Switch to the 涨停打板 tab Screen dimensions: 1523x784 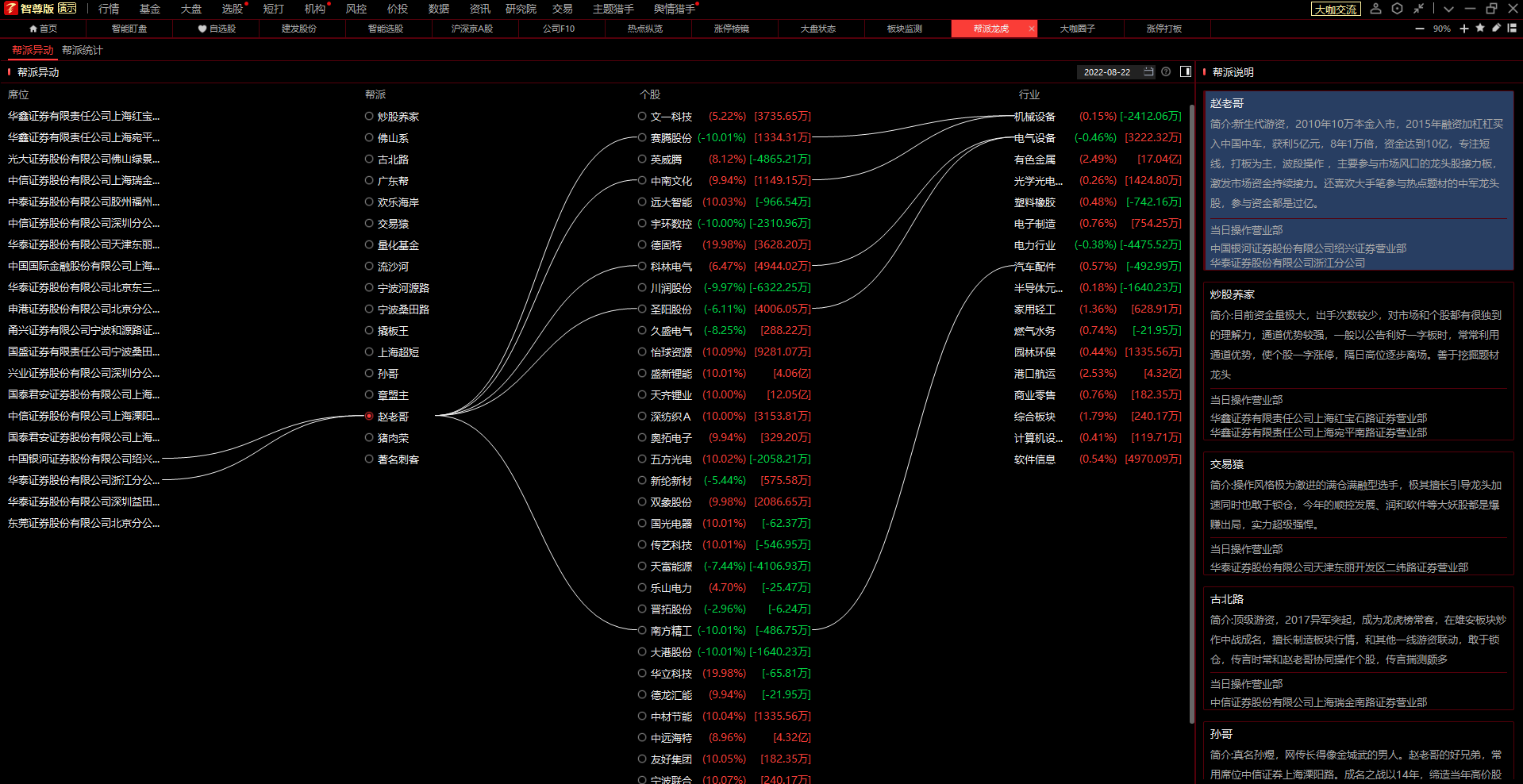point(1164,29)
